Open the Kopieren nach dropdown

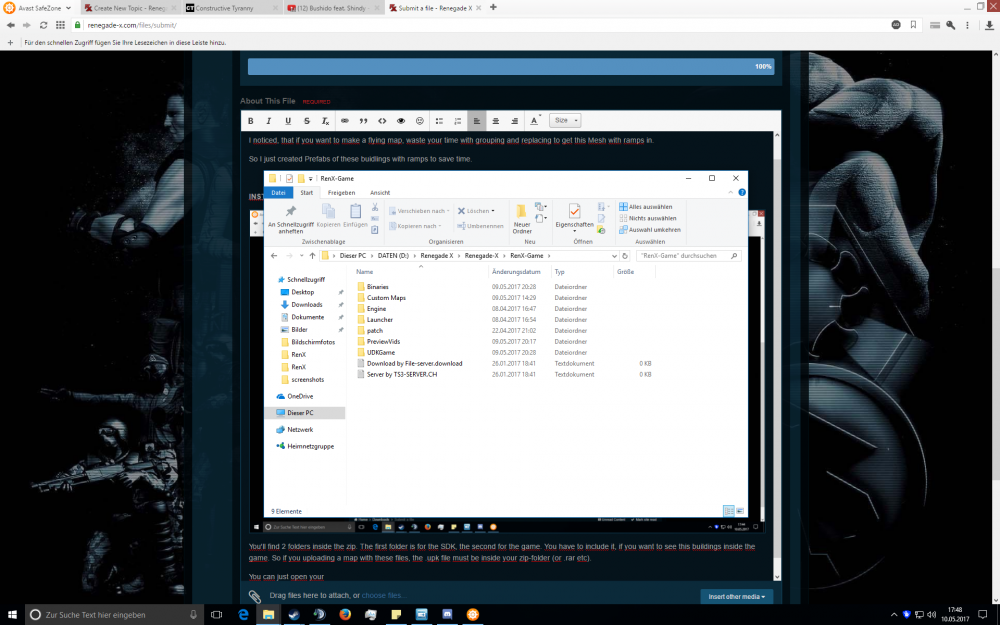tap(415, 226)
